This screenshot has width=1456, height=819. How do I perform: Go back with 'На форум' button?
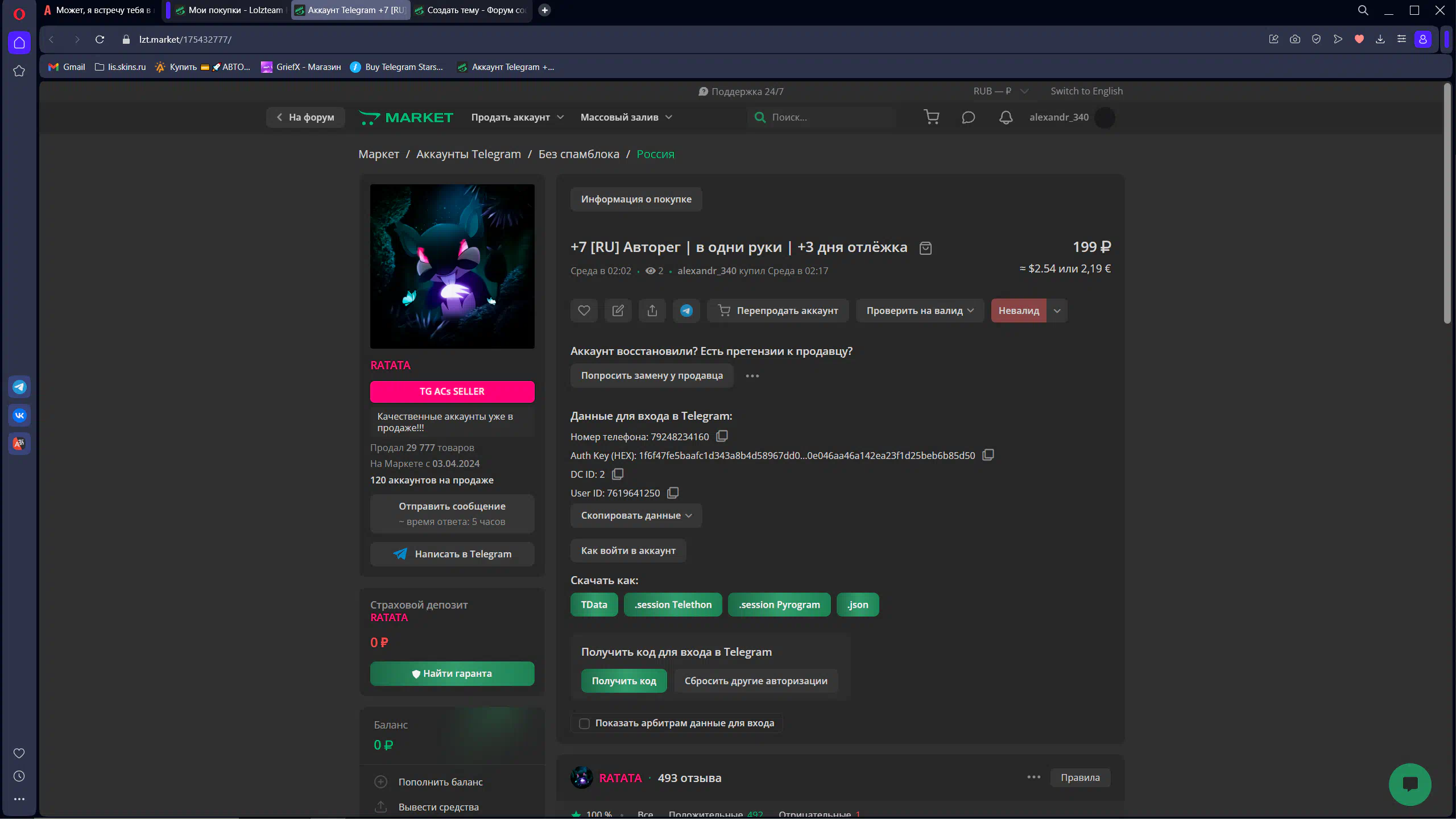coord(305,117)
